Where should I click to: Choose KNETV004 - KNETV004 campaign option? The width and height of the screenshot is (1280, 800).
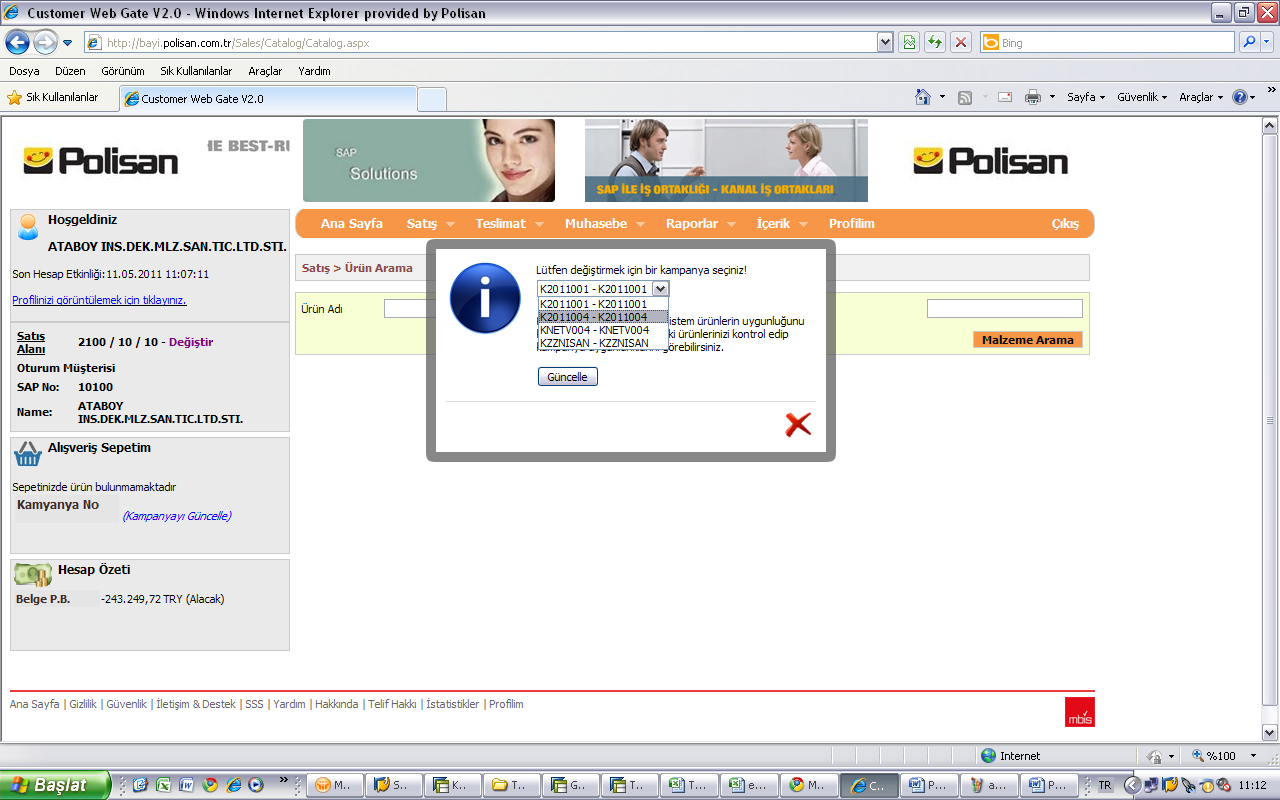[602, 330]
